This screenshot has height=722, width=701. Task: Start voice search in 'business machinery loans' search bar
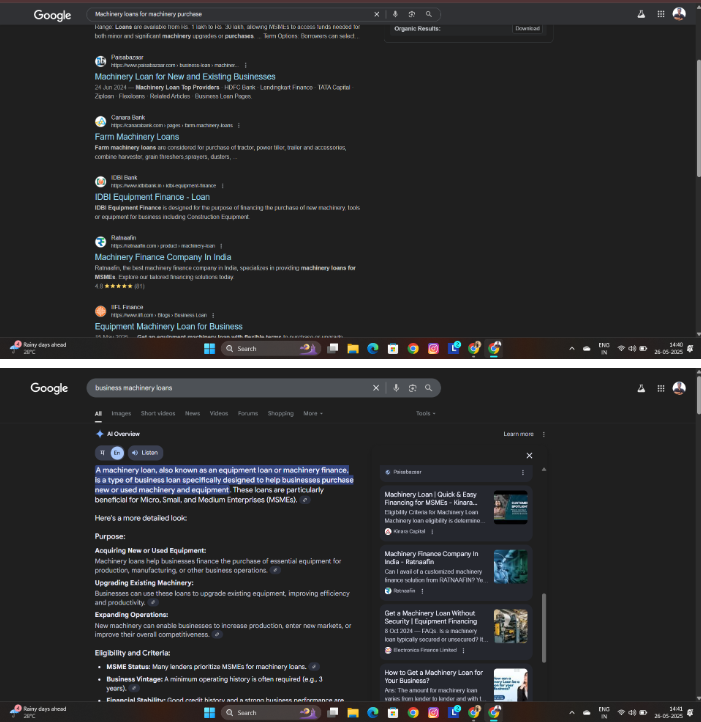coord(396,388)
